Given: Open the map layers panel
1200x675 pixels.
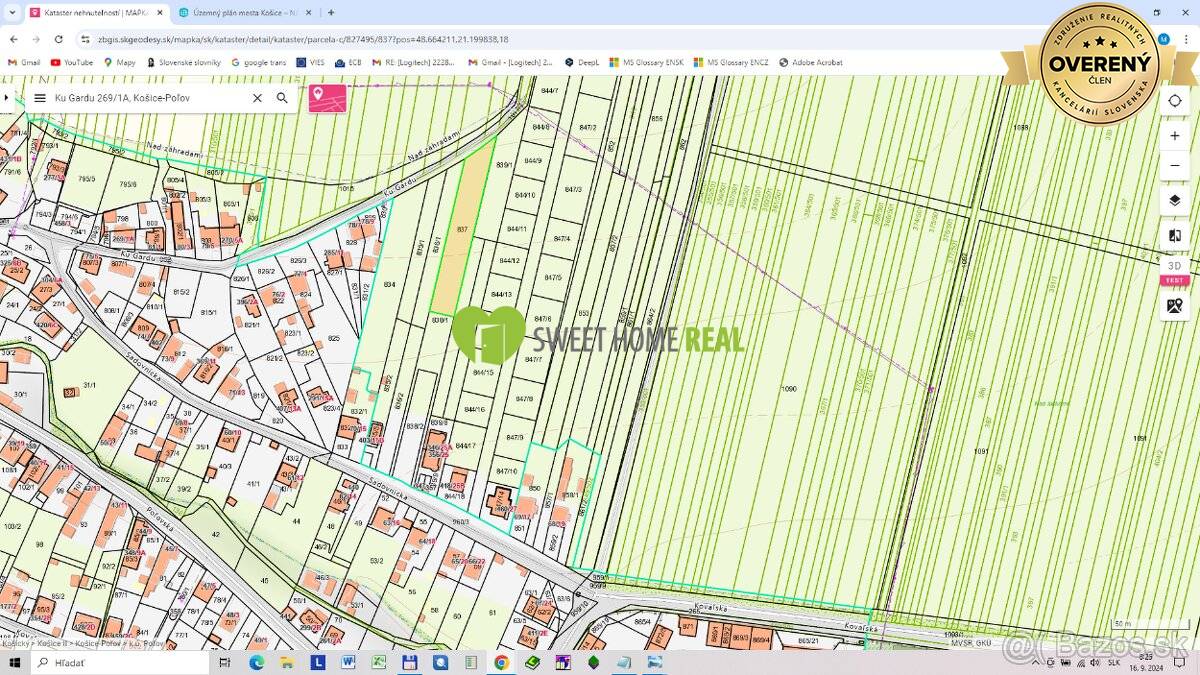Looking at the screenshot, I should click(x=1174, y=201).
